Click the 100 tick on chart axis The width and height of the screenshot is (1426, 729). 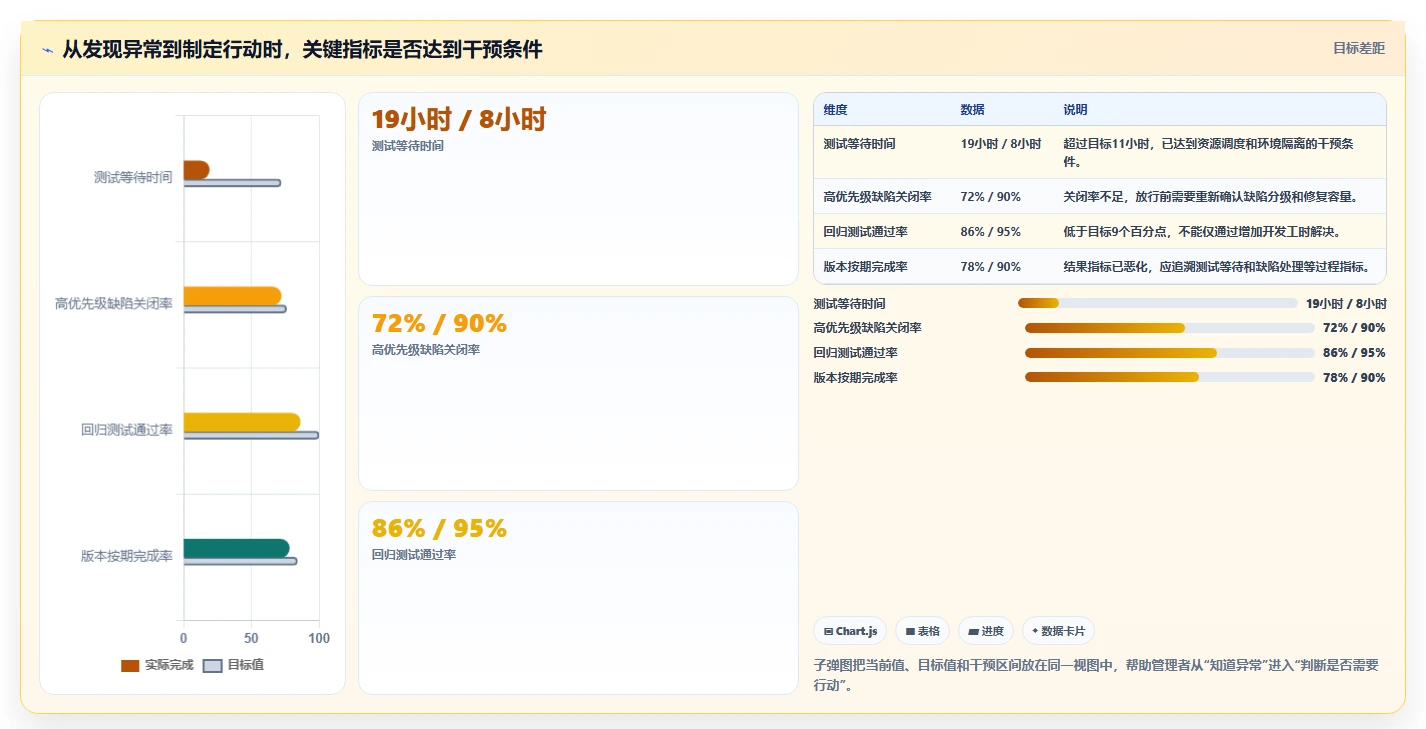pos(319,638)
